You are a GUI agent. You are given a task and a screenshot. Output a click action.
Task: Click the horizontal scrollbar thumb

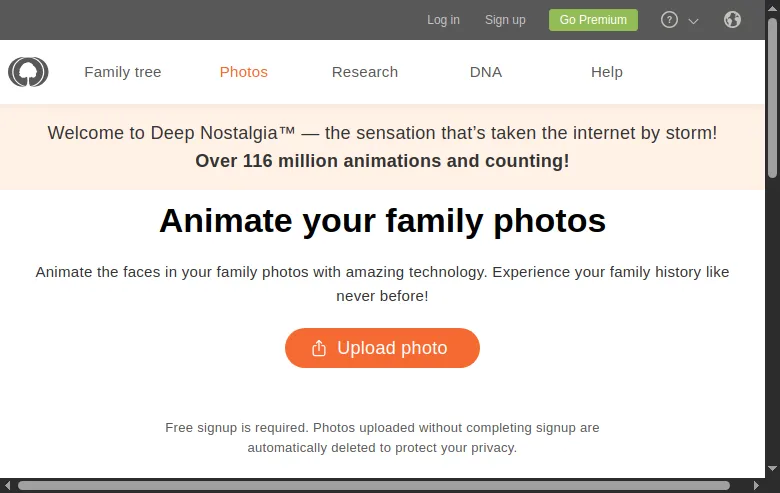[x=374, y=486]
